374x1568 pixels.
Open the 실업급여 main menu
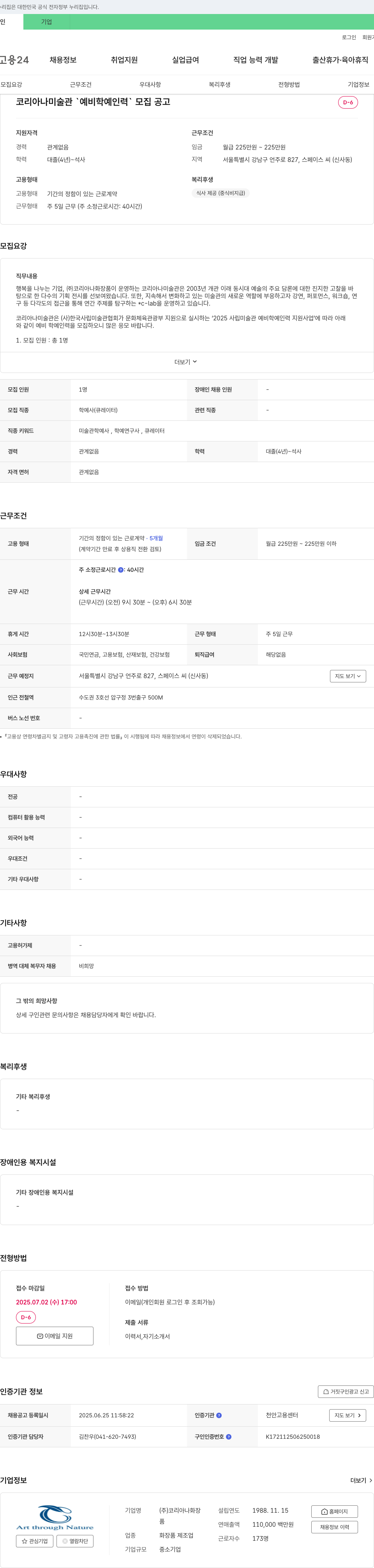185,60
